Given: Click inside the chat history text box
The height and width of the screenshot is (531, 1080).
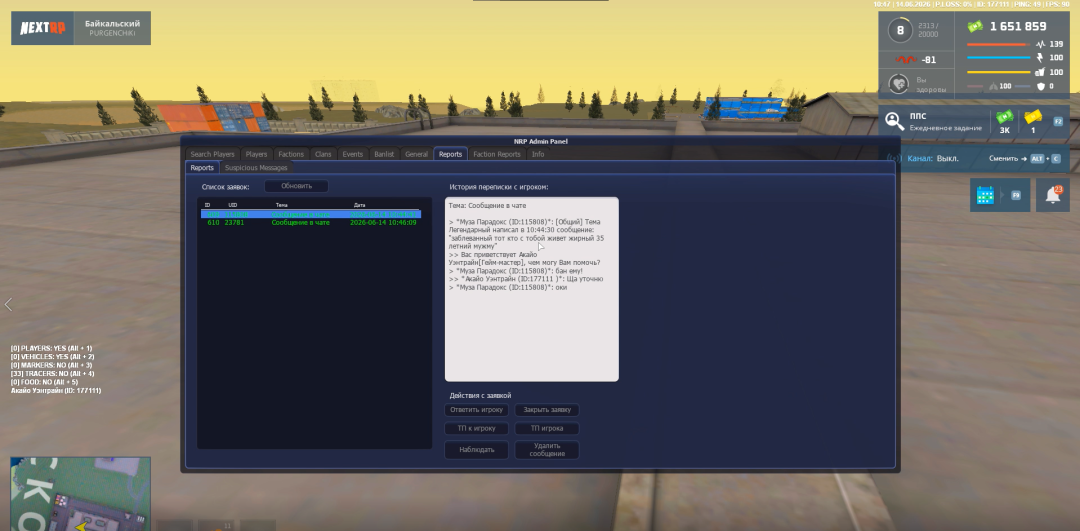Looking at the screenshot, I should click(x=532, y=289).
